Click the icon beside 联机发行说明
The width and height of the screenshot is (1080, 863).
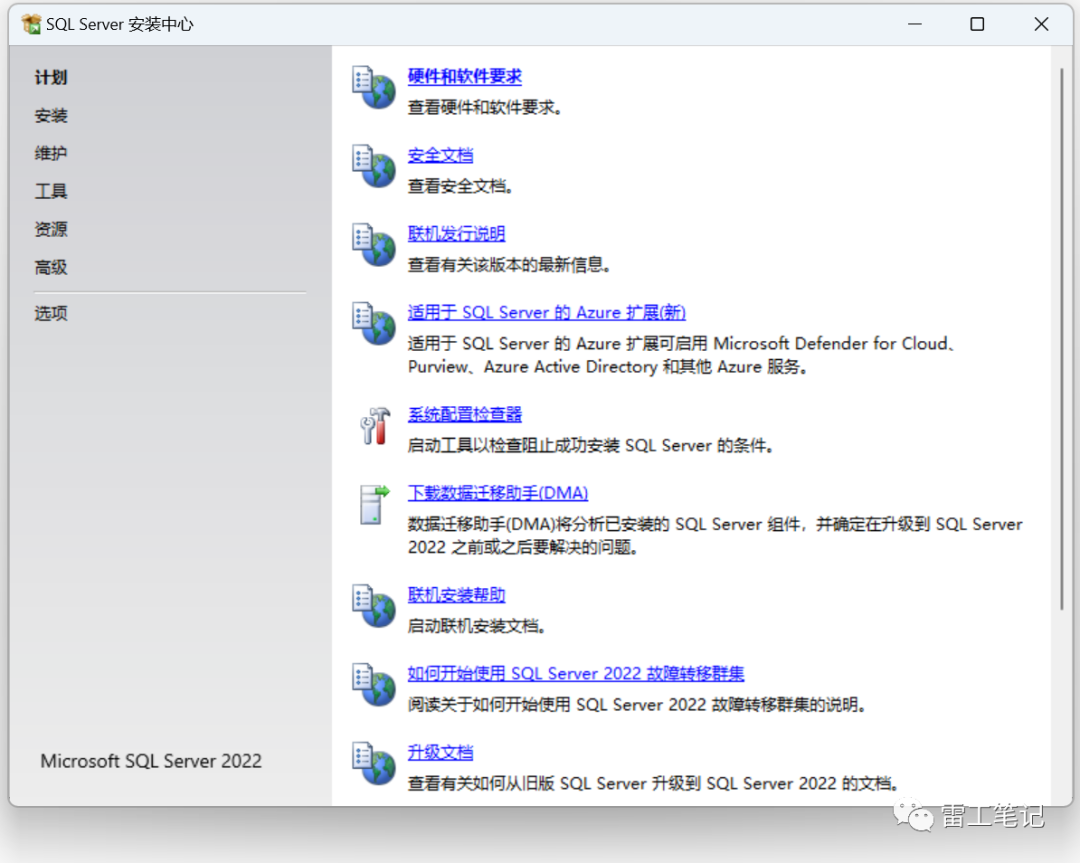374,245
